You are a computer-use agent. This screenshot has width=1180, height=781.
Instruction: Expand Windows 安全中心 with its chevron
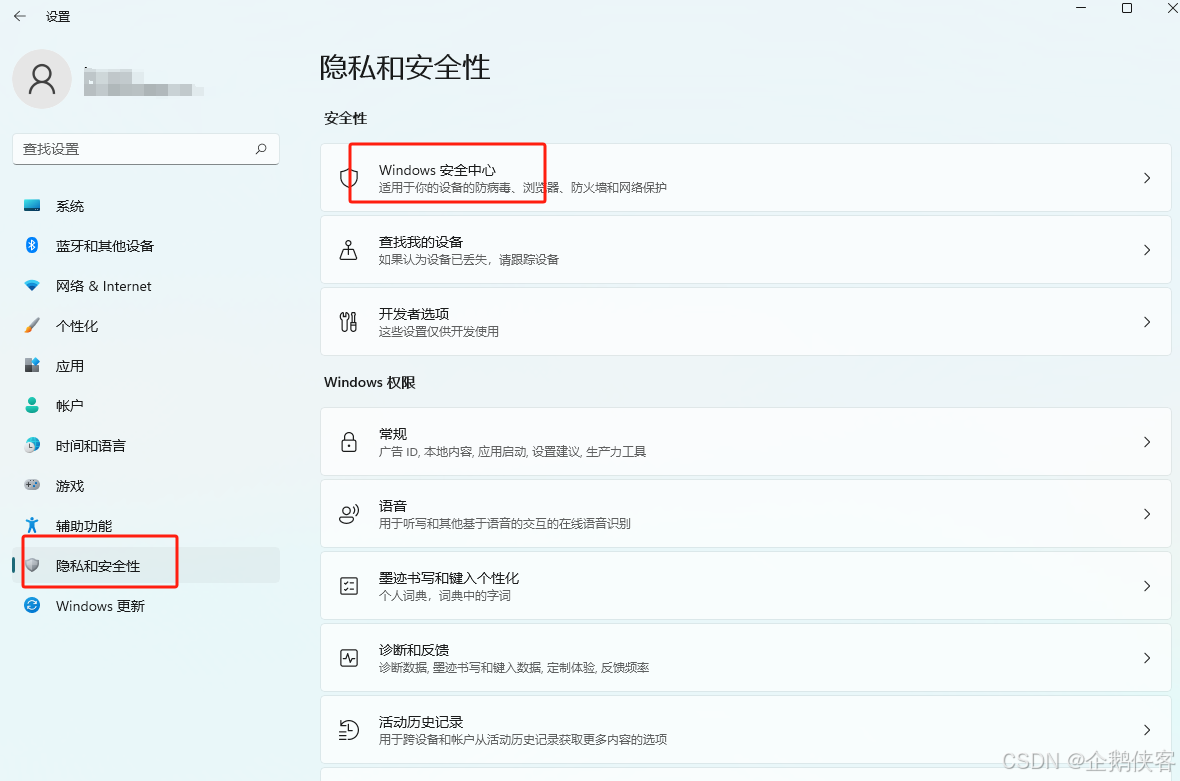coord(1147,178)
